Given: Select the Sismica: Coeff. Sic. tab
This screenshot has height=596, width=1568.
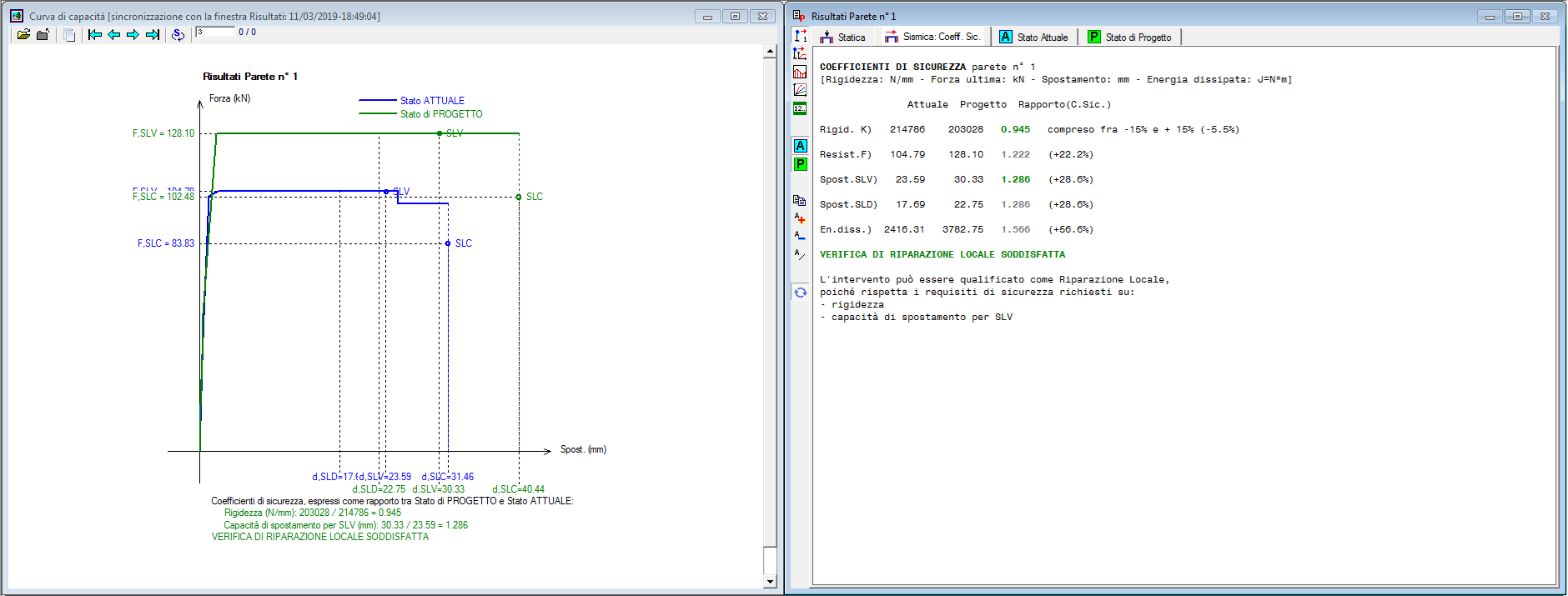Looking at the screenshot, I should [x=933, y=37].
